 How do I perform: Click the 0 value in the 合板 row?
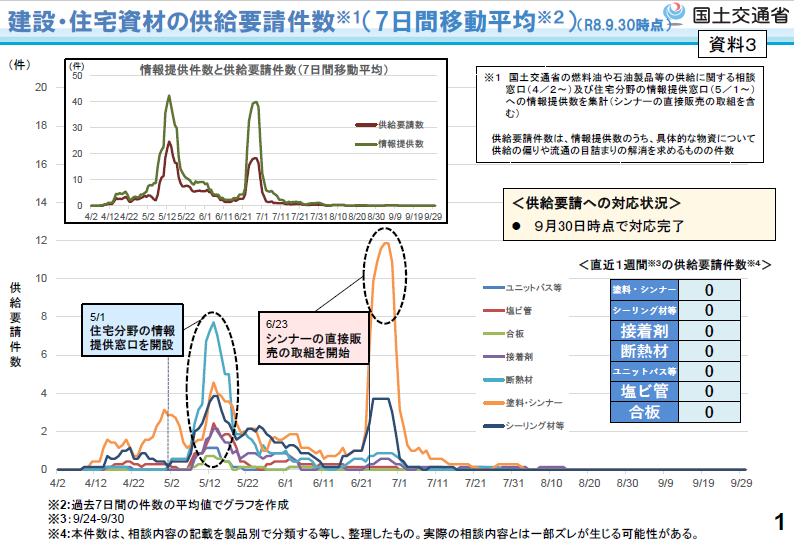click(x=709, y=412)
